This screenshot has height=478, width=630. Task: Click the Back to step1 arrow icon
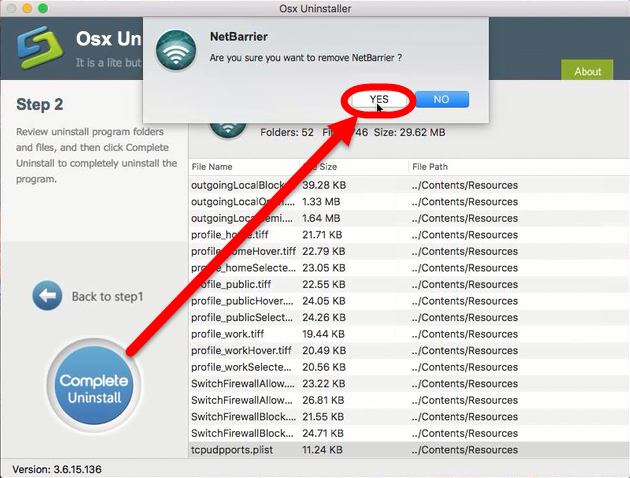click(47, 296)
